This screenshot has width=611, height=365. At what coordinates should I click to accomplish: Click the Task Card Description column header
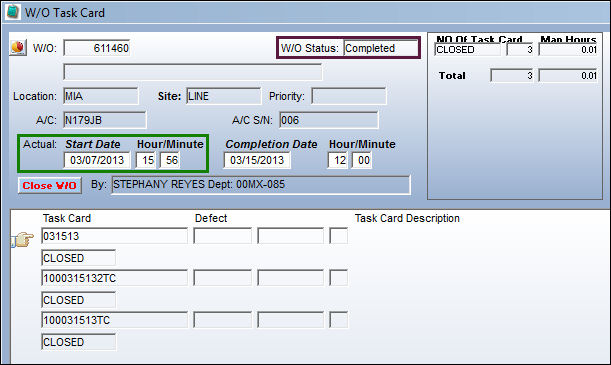pyautogui.click(x=407, y=218)
